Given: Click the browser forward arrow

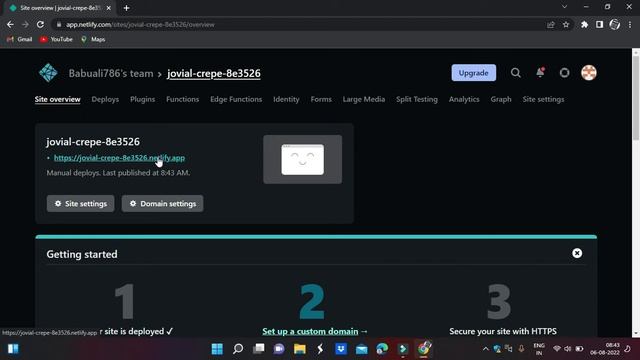Looking at the screenshot, I should pos(25,24).
